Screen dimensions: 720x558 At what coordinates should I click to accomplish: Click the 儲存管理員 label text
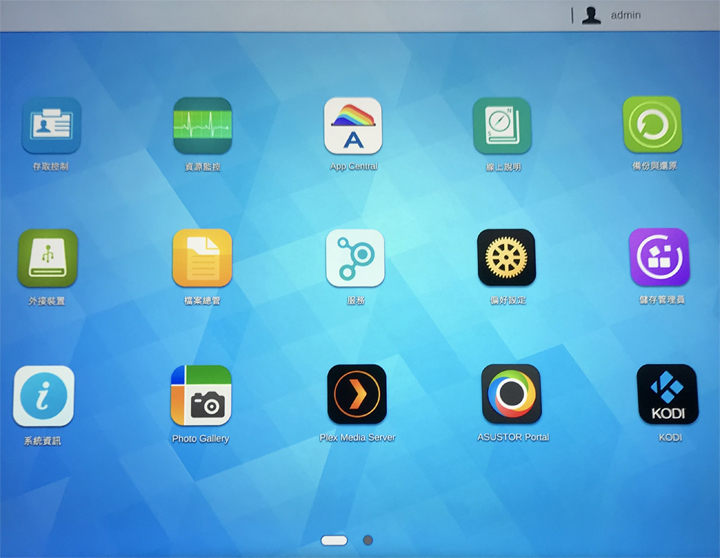point(662,300)
